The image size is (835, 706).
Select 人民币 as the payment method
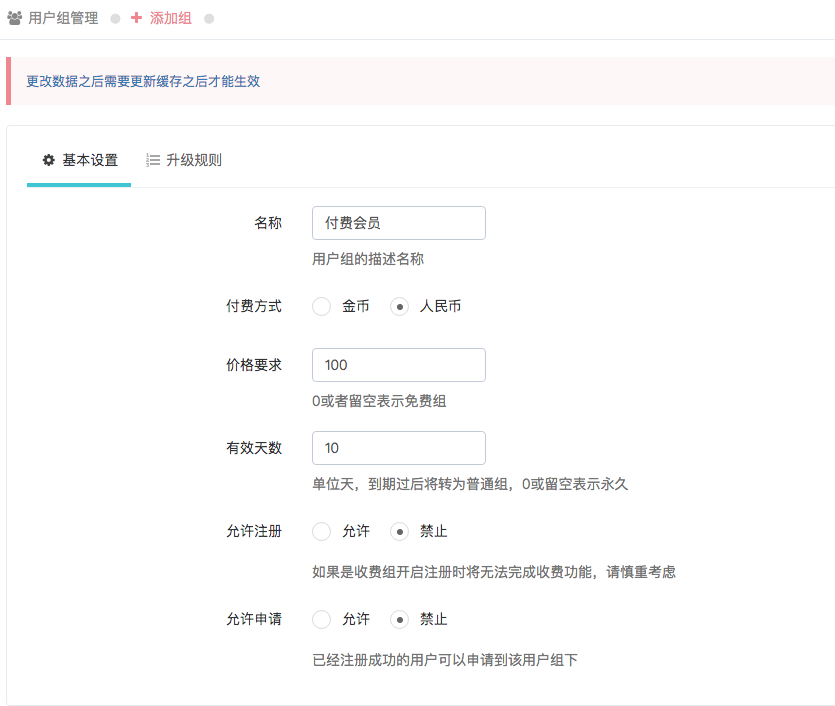(x=399, y=306)
